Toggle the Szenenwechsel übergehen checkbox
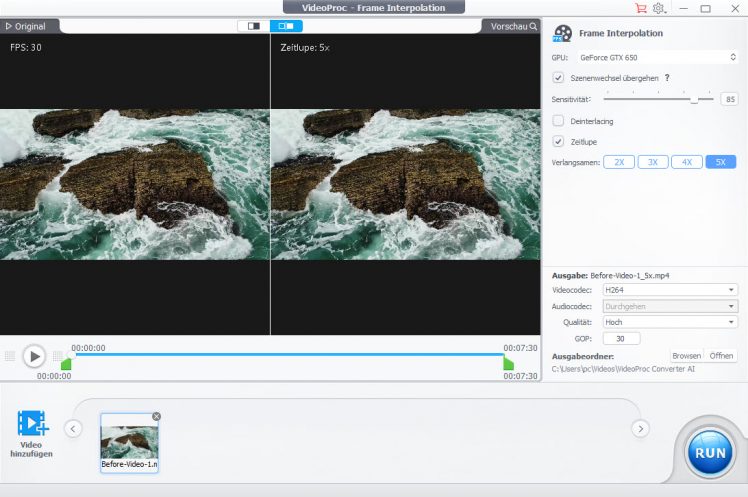The width and height of the screenshot is (748, 497). (x=558, y=77)
